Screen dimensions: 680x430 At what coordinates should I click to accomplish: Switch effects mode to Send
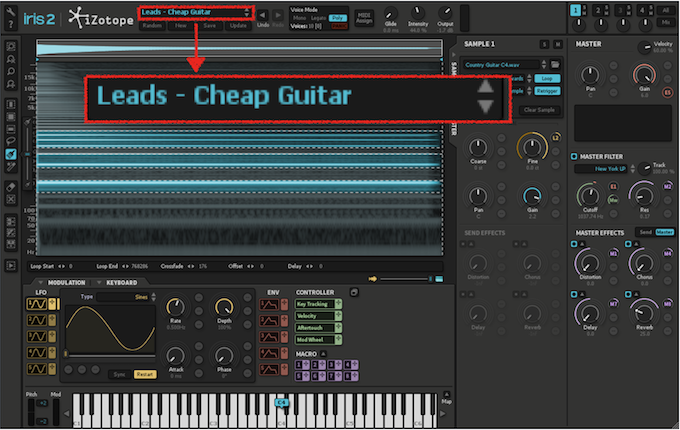pos(645,232)
